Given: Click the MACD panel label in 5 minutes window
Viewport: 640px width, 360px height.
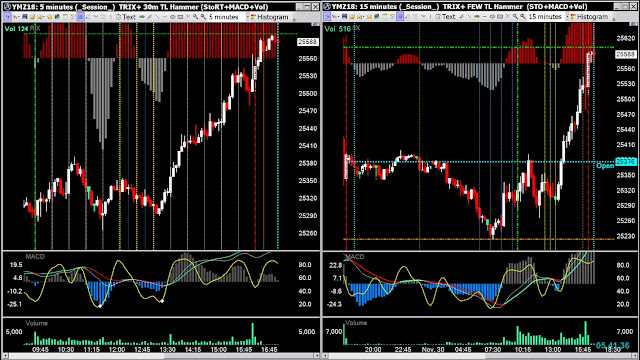Looking at the screenshot, I should coord(35,256).
